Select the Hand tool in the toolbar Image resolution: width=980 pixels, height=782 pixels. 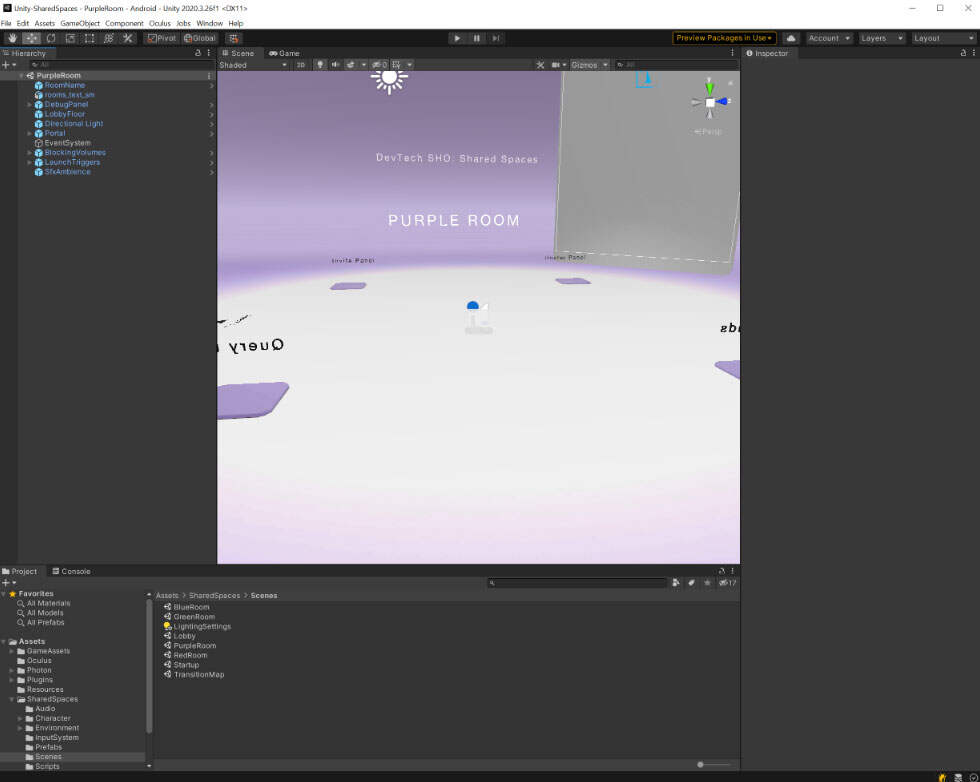[x=12, y=38]
